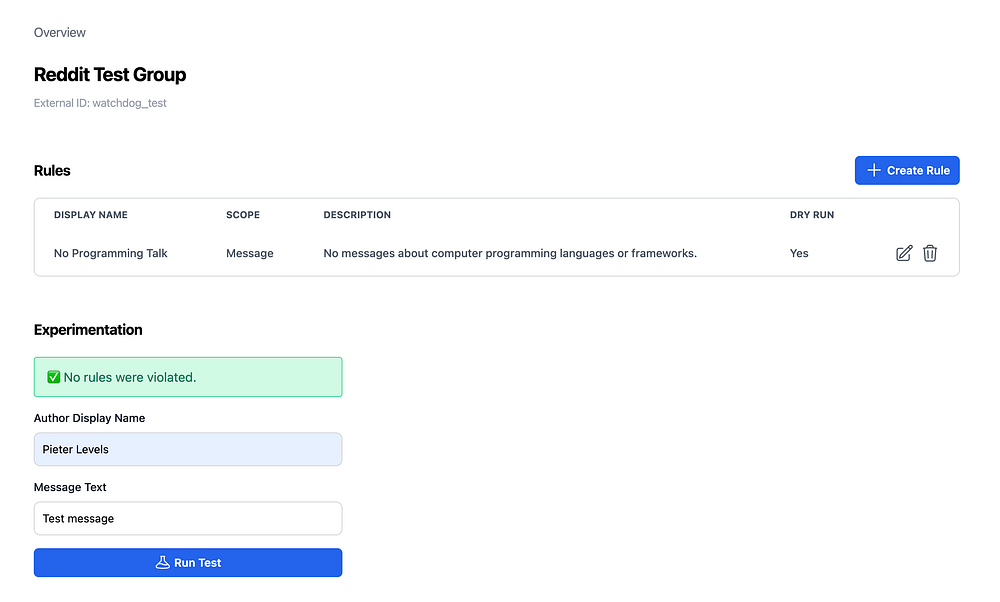Click the Yes value under Dry Run
Viewport: 1000px width, 602px height.
(799, 253)
